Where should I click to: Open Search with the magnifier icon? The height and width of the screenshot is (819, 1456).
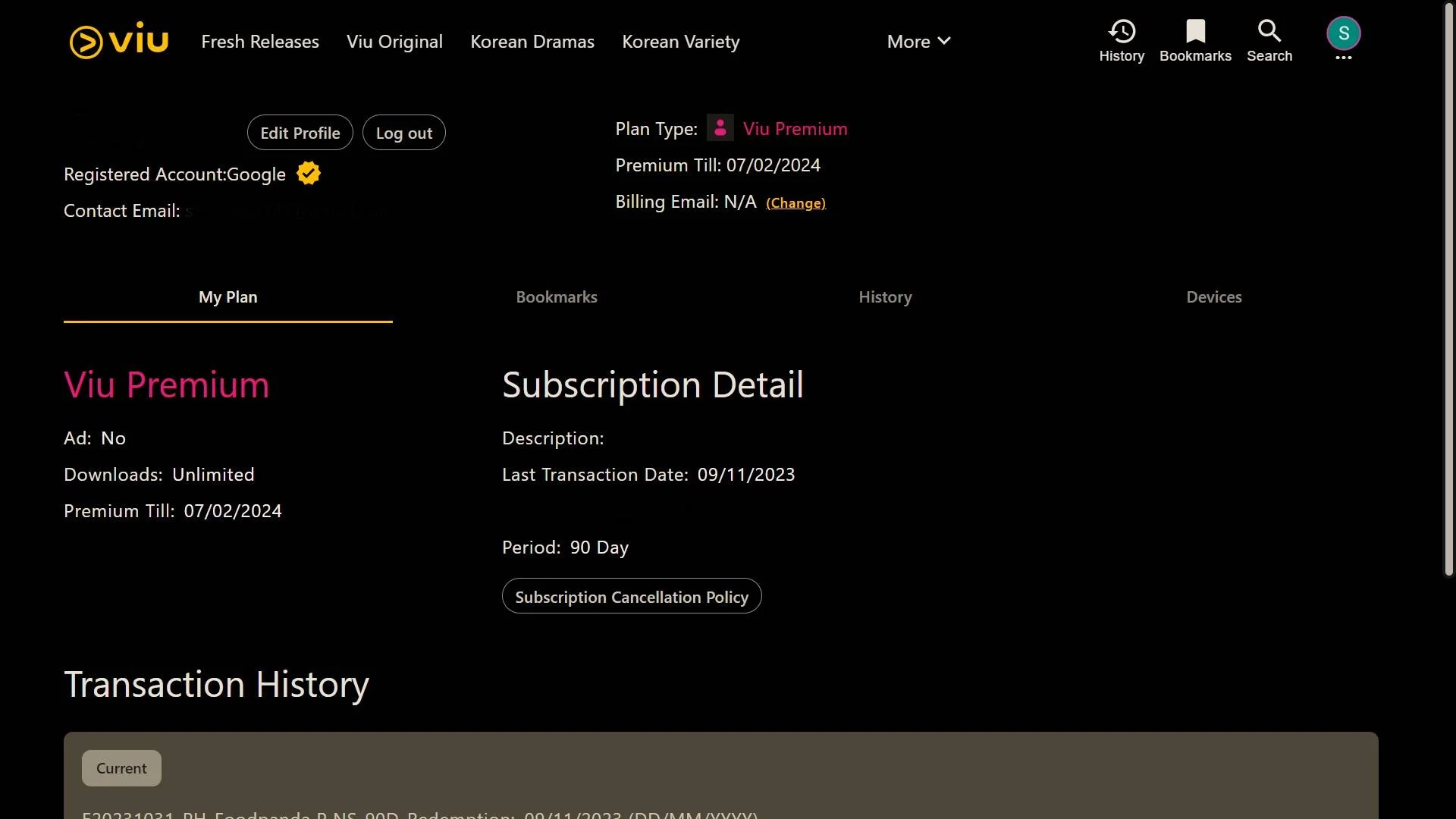(1269, 31)
